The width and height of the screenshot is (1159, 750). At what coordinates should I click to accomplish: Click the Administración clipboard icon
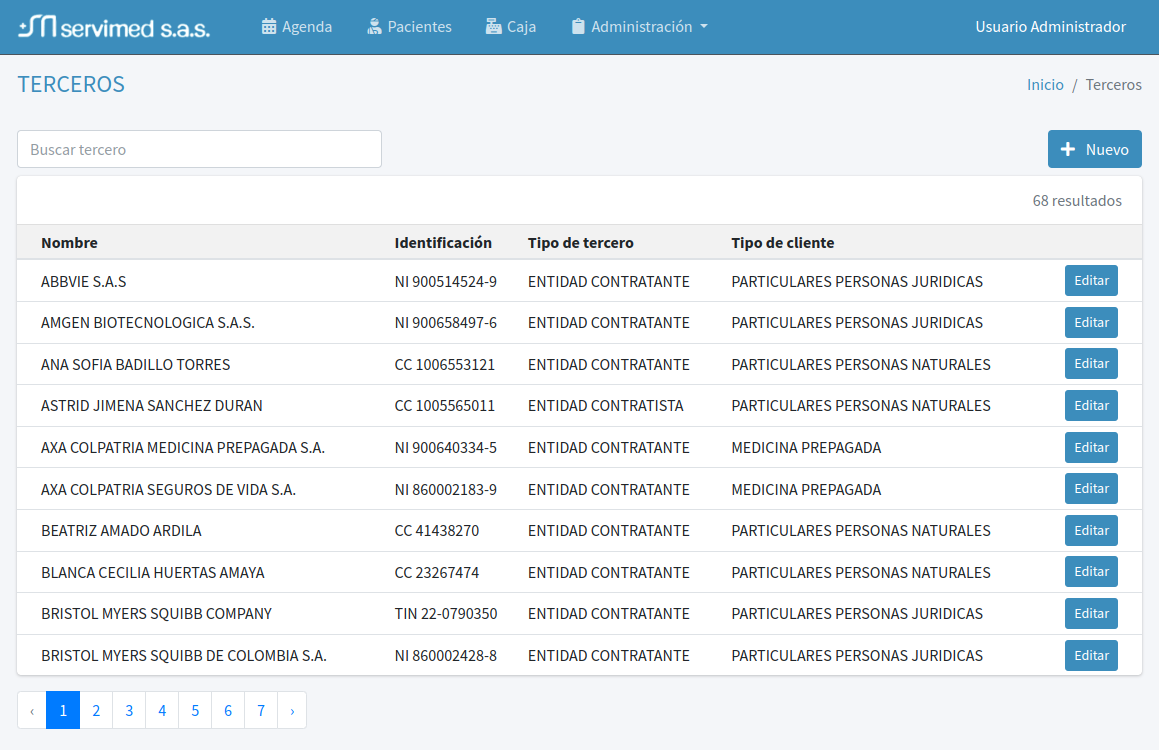pos(578,27)
